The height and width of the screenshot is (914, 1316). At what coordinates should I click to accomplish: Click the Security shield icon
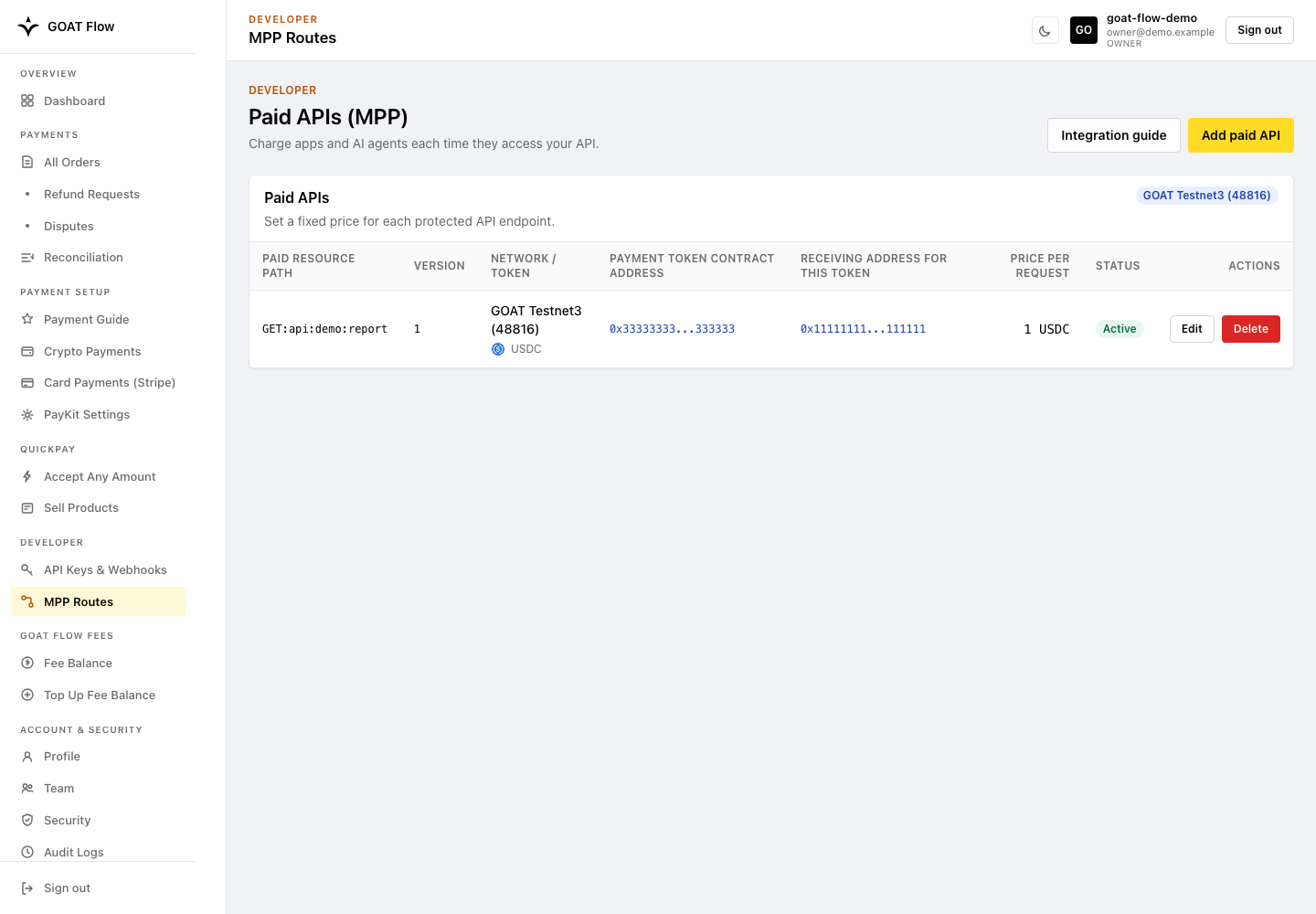coord(27,820)
